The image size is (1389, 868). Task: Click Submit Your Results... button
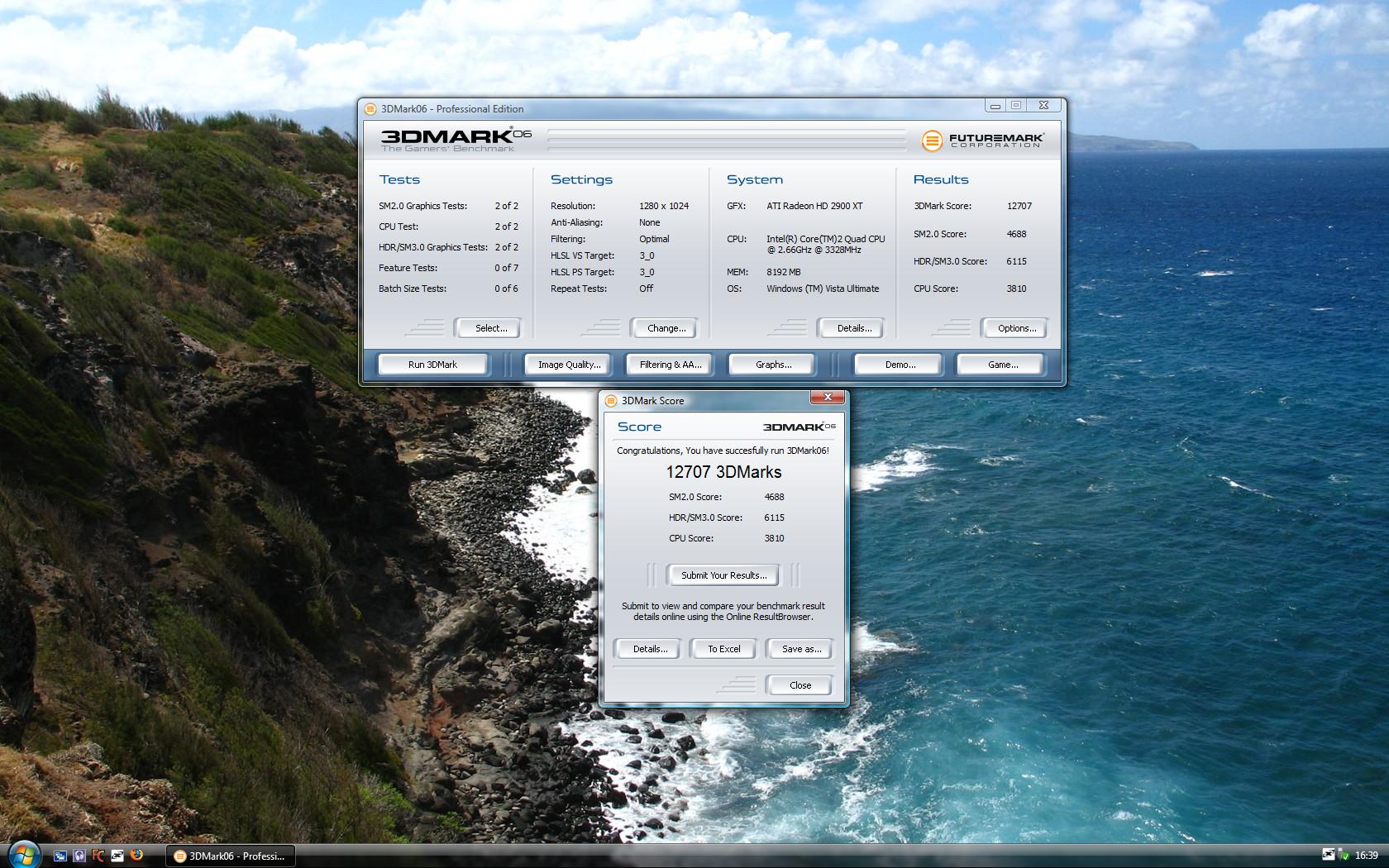point(723,575)
